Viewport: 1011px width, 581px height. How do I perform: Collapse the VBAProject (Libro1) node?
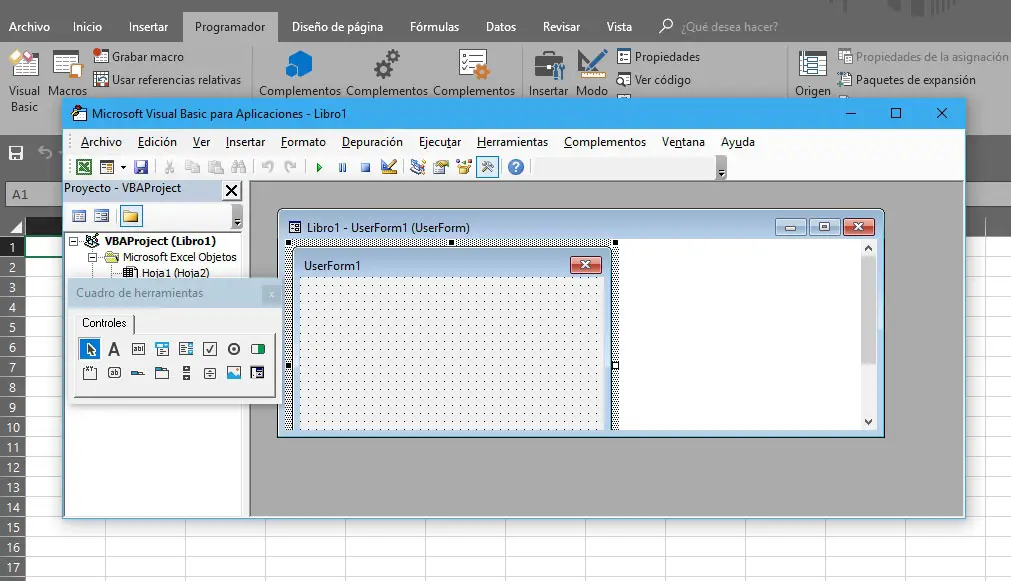coord(74,241)
